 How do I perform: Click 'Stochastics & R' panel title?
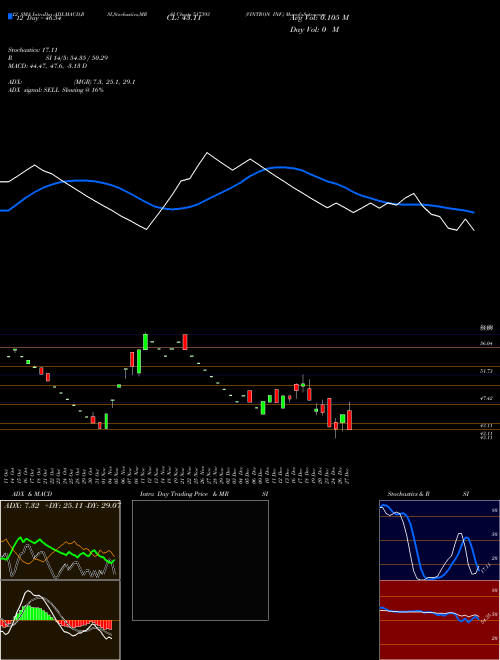click(408, 494)
